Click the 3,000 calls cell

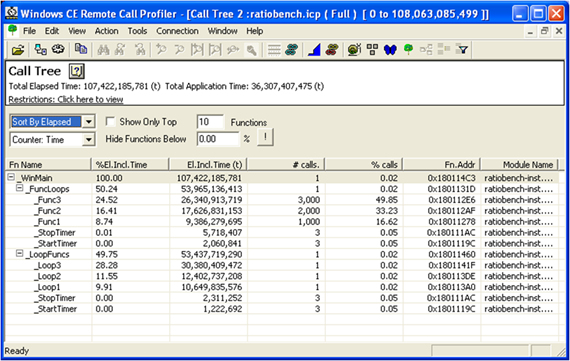point(309,200)
